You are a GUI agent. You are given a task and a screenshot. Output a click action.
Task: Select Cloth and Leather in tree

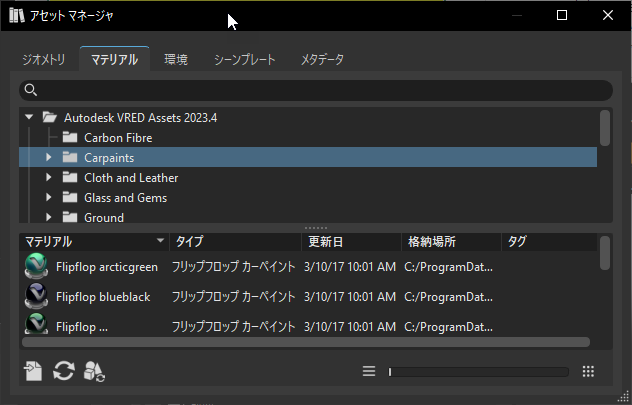[131, 178]
